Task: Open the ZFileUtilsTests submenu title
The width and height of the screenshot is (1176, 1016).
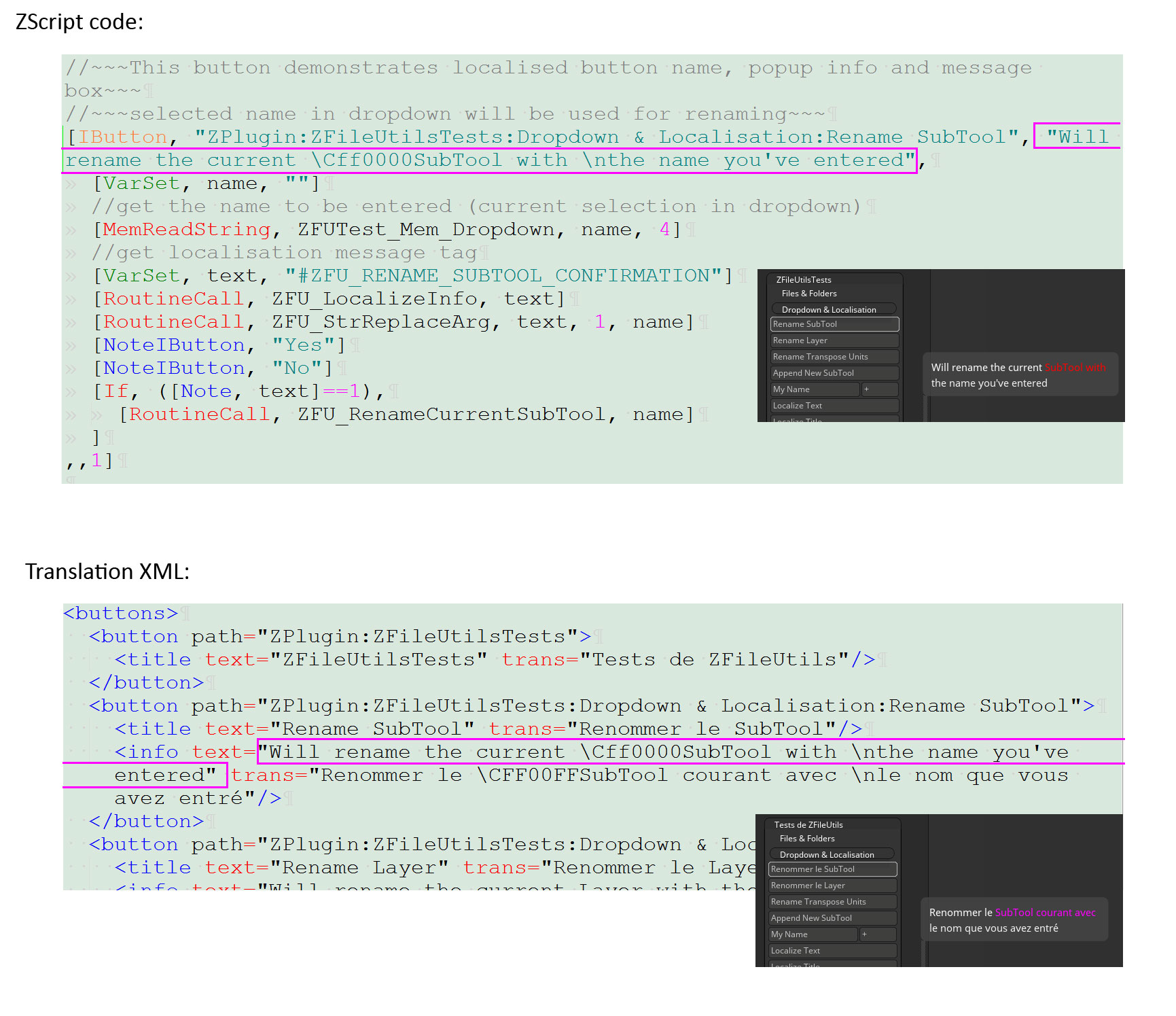Action: pos(804,280)
